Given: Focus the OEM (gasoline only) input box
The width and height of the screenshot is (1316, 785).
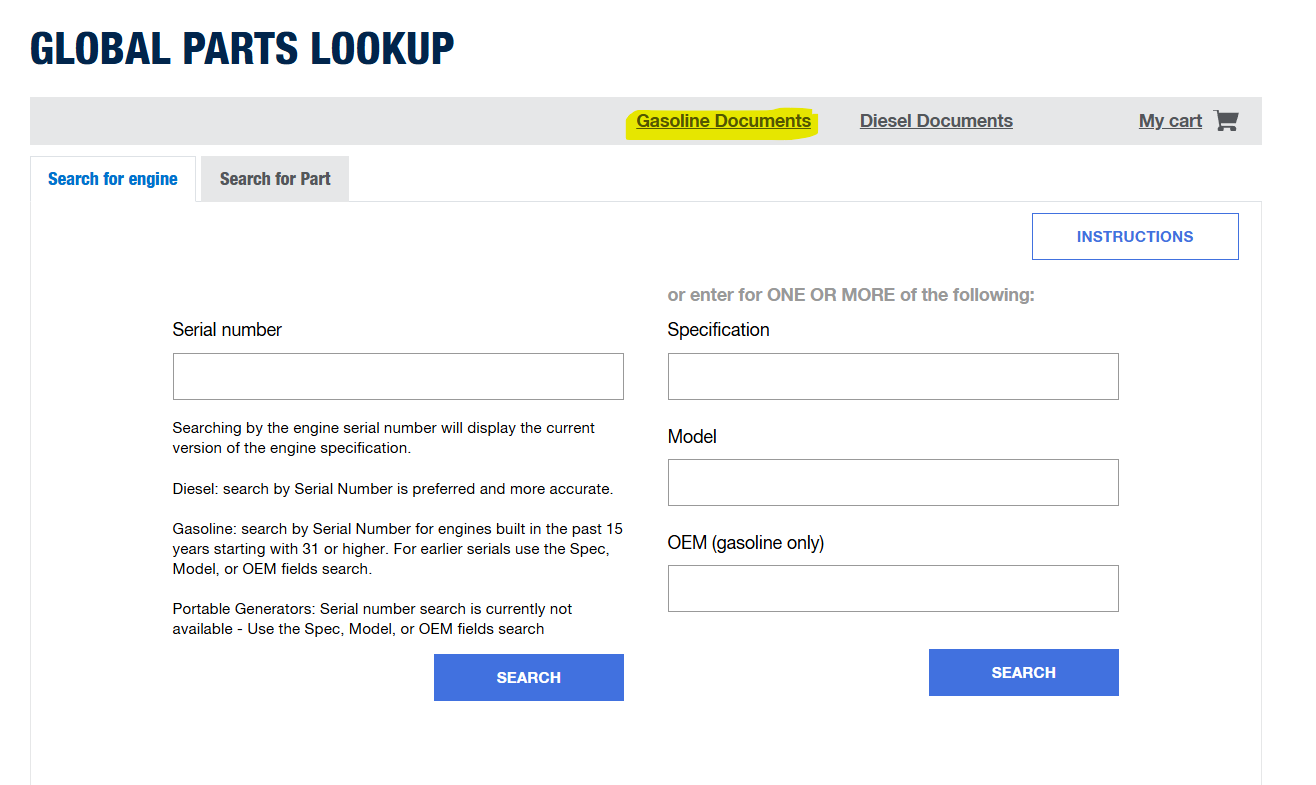Looking at the screenshot, I should 893,588.
